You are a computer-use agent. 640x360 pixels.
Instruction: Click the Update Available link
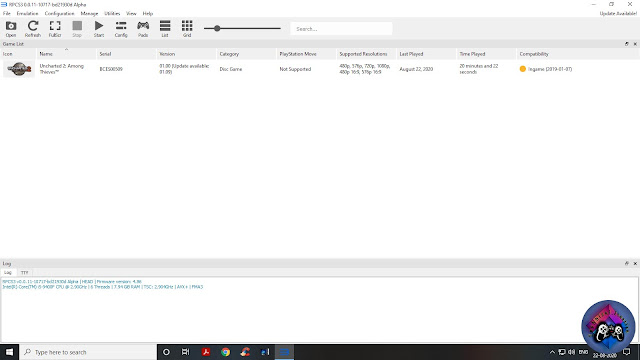[x=618, y=13]
